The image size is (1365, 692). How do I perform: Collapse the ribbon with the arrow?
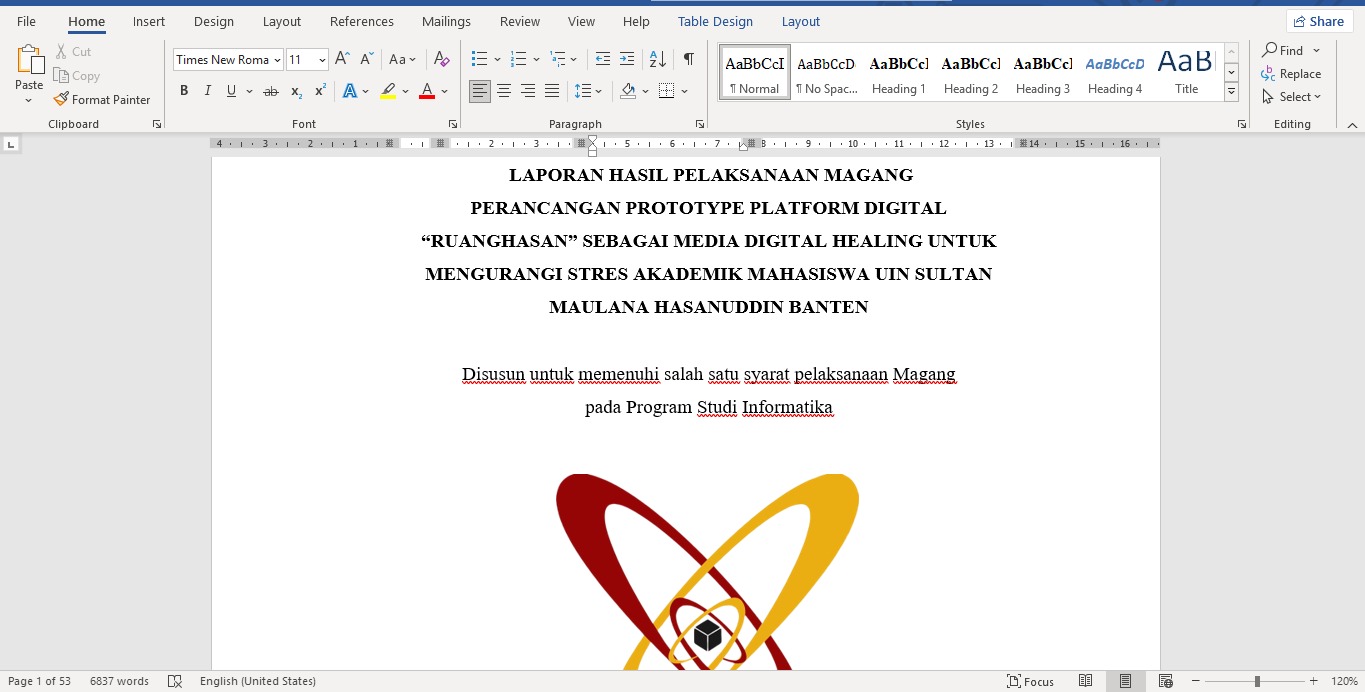pos(1352,124)
